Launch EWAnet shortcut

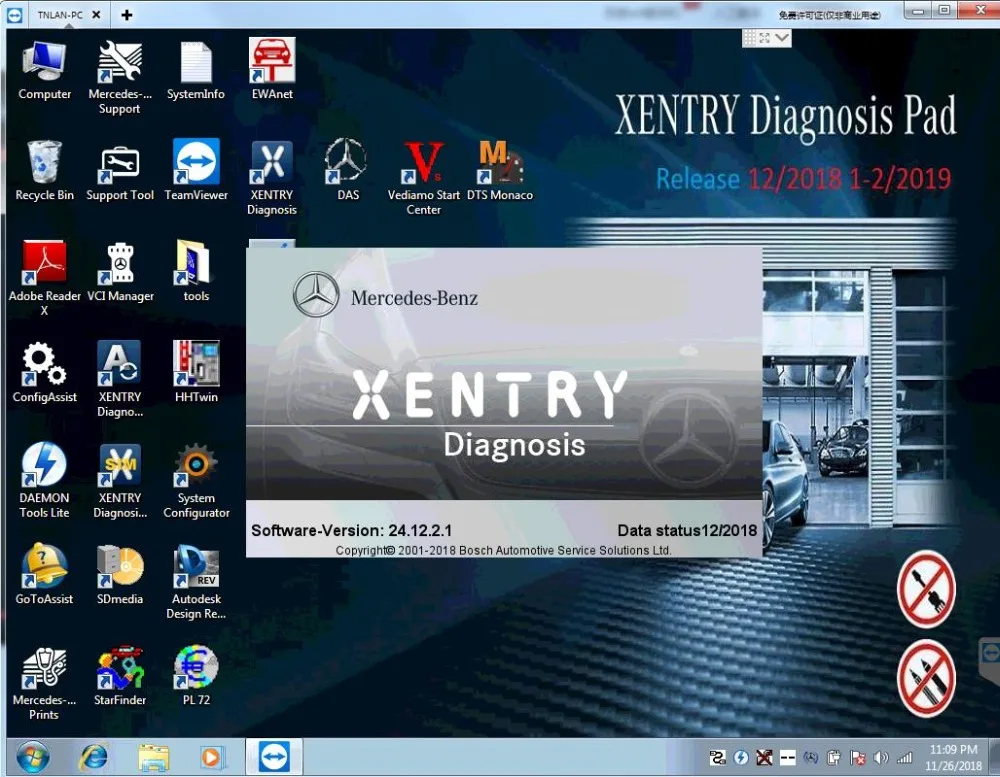pos(272,69)
